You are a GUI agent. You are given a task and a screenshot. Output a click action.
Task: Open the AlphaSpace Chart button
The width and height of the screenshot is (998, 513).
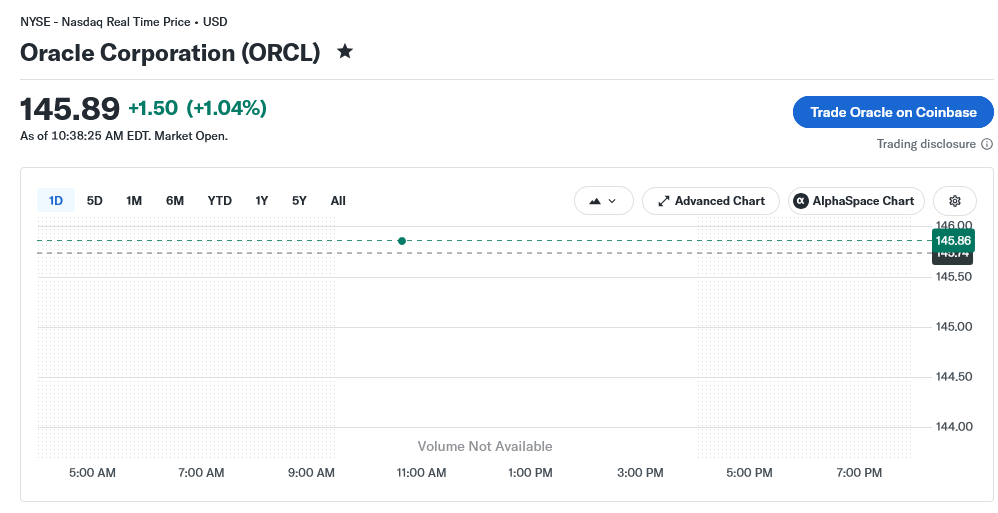856,201
